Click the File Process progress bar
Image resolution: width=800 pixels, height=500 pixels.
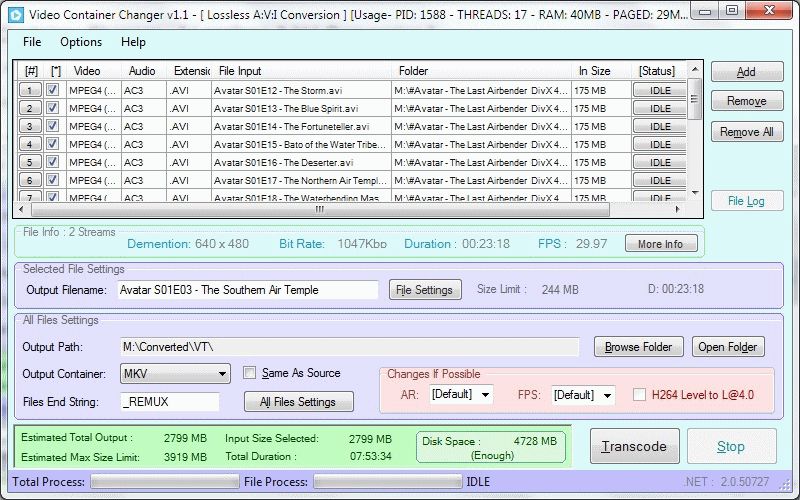coord(387,481)
